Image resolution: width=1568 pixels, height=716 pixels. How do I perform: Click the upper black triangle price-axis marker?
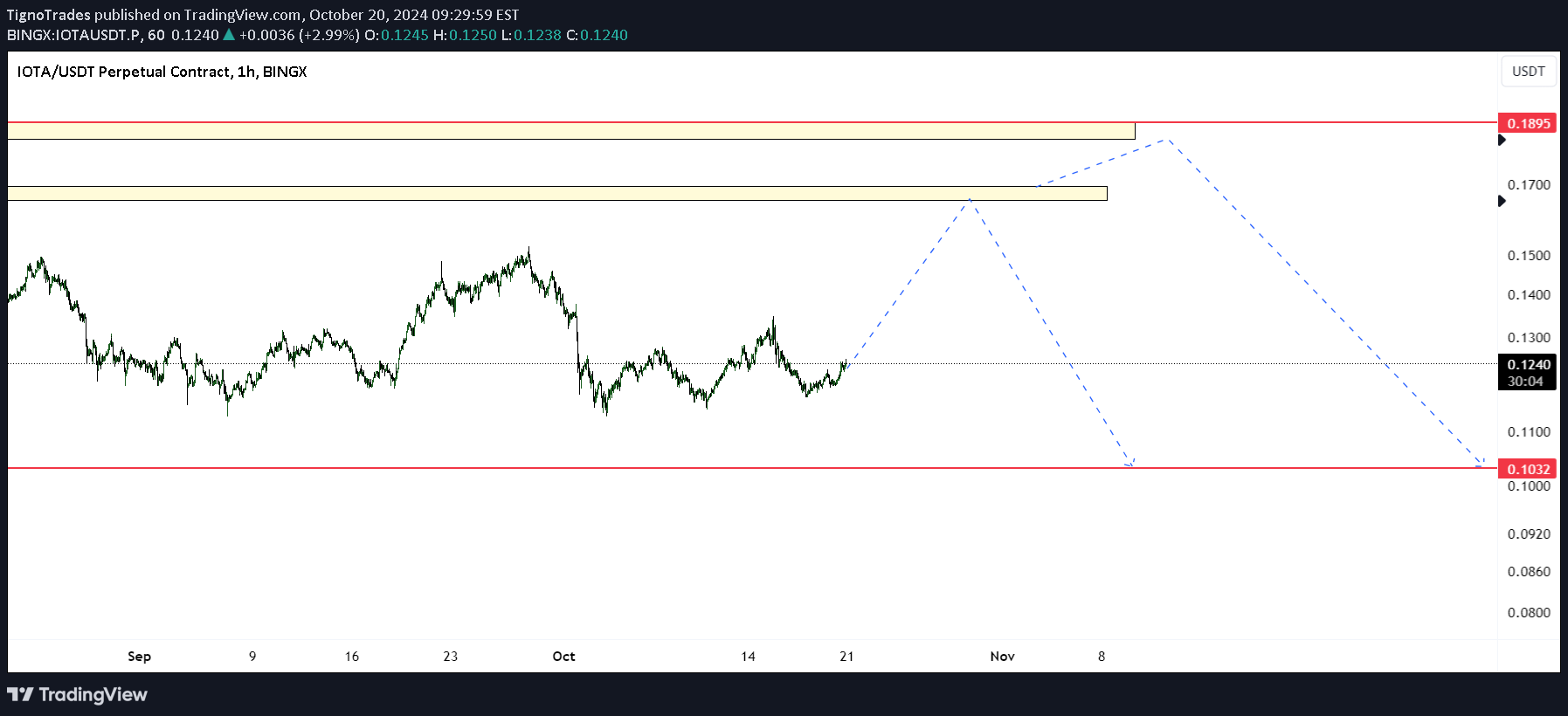pyautogui.click(x=1502, y=140)
